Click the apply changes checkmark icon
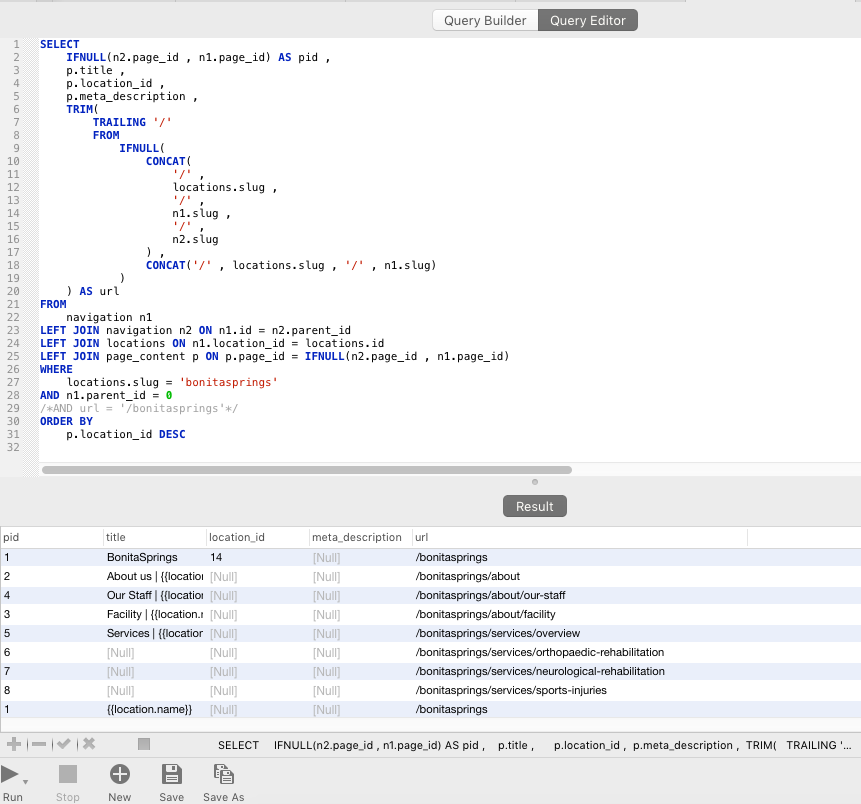Screen dimensions: 861x804 point(64,744)
